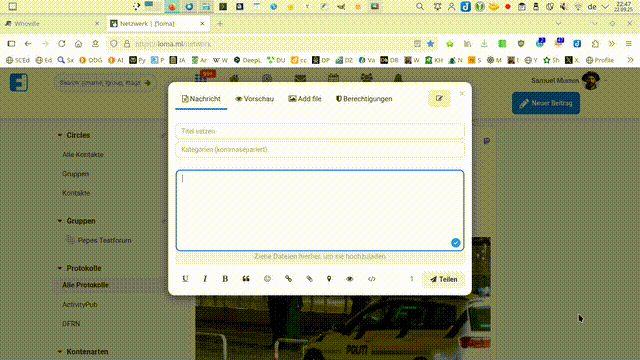The width and height of the screenshot is (640, 360).
Task: Focus the Titel setzen input field
Action: (320, 131)
